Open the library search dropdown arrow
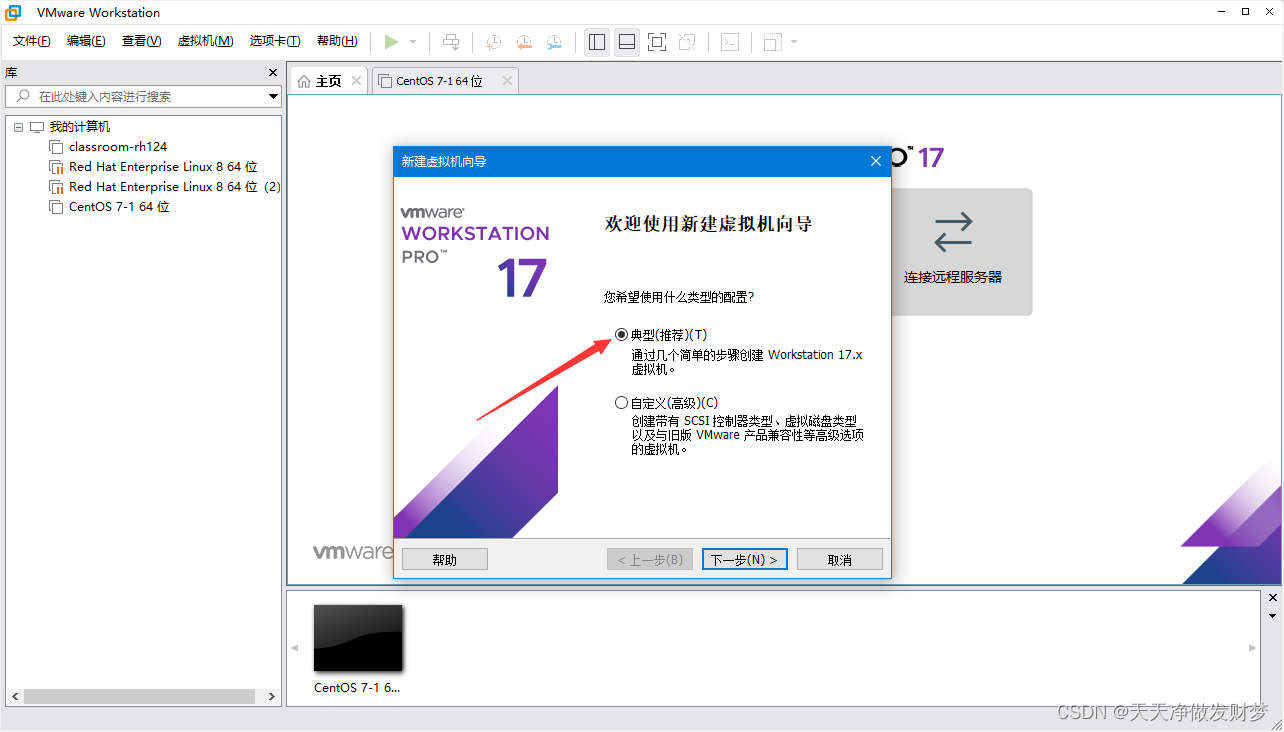The image size is (1284, 732). pyautogui.click(x=273, y=97)
